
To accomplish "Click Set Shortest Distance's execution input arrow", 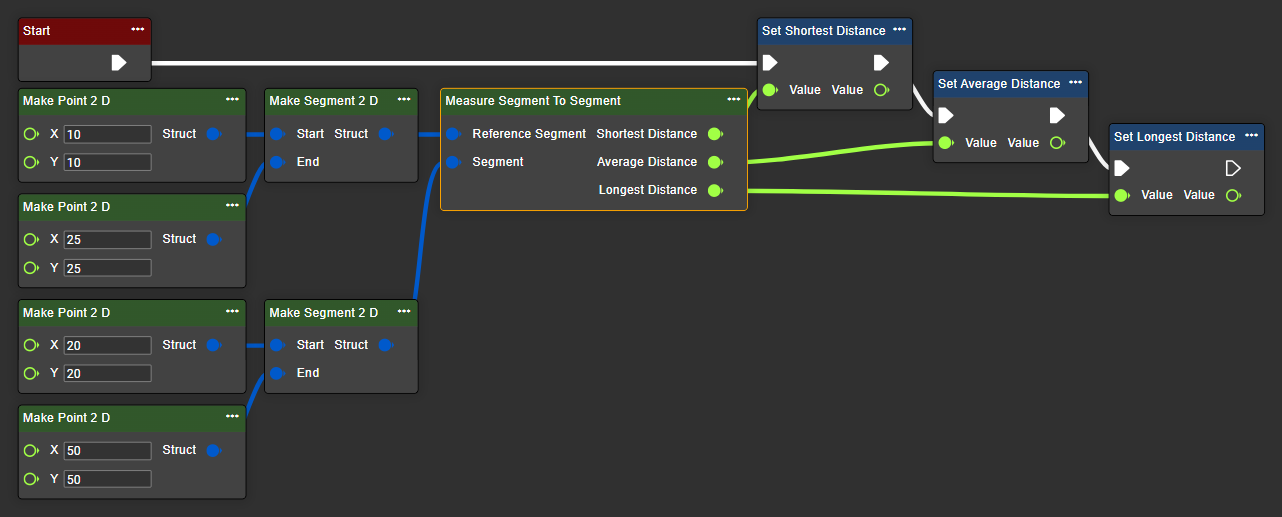I will 769,63.
